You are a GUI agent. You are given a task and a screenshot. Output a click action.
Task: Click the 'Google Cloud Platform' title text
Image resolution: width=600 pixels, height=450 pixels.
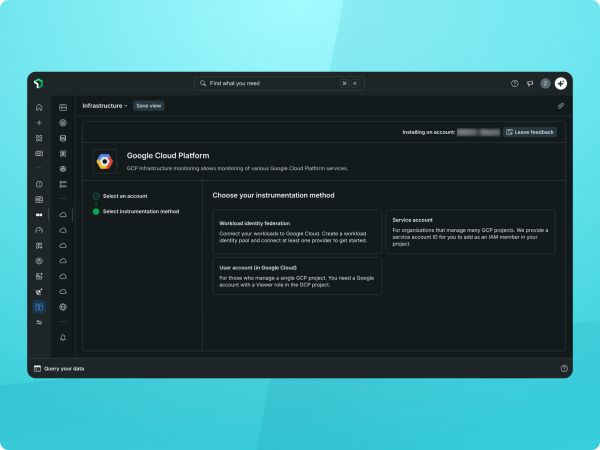[x=168, y=156]
